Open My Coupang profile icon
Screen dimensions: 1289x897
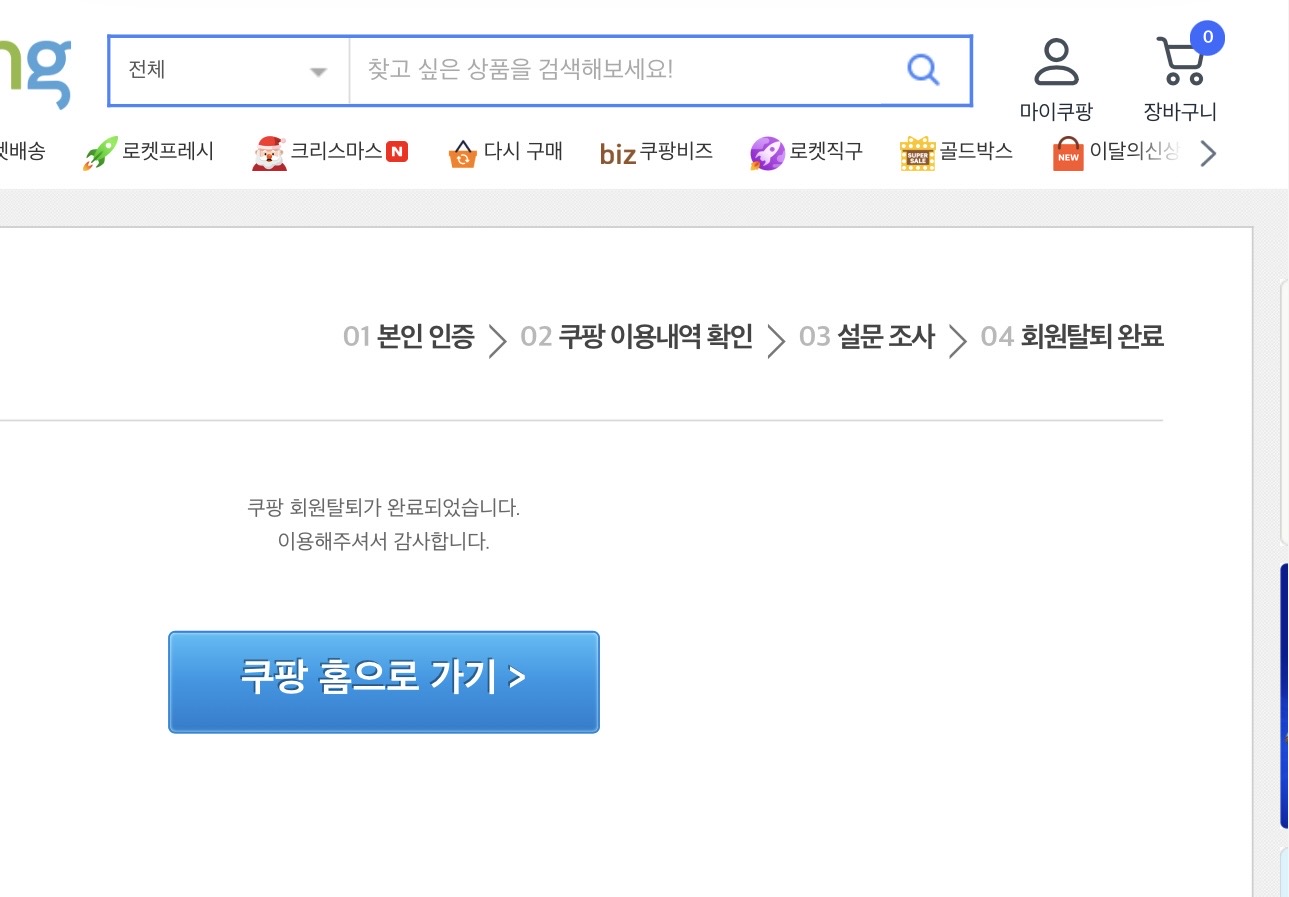(x=1056, y=62)
